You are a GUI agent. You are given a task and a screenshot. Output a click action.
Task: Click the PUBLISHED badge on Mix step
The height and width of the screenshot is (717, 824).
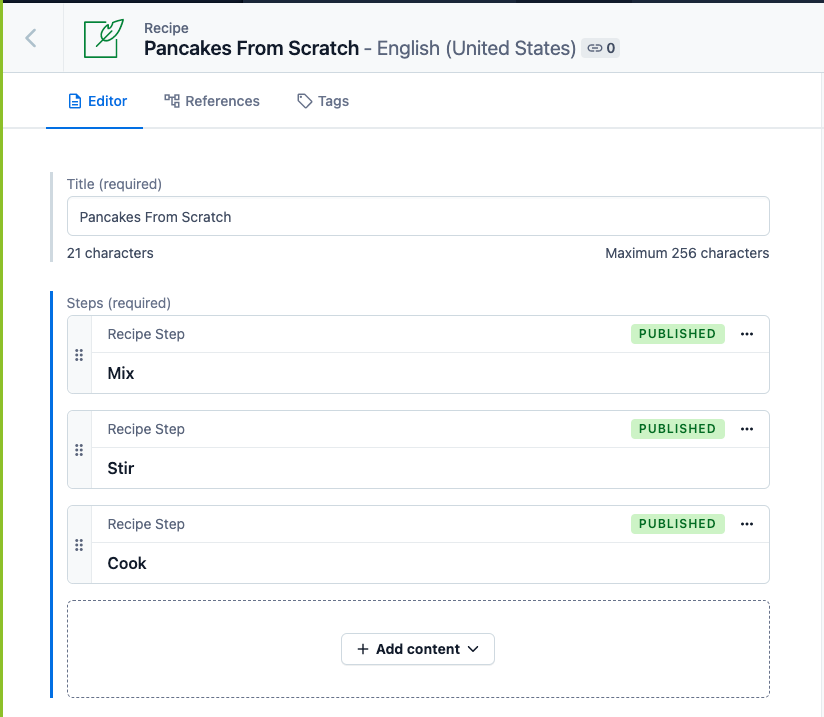tap(677, 334)
